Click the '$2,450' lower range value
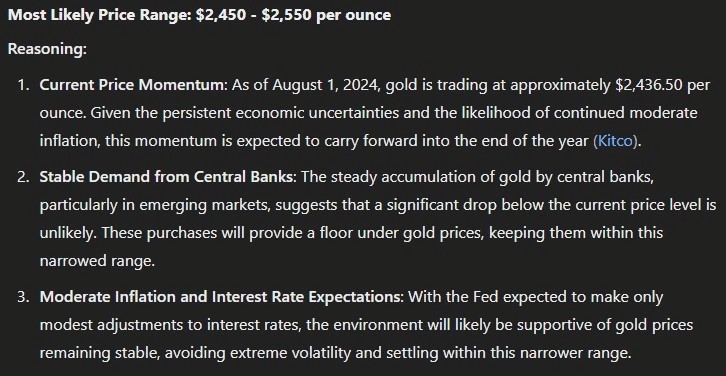This screenshot has height=376, width=726. coord(221,15)
